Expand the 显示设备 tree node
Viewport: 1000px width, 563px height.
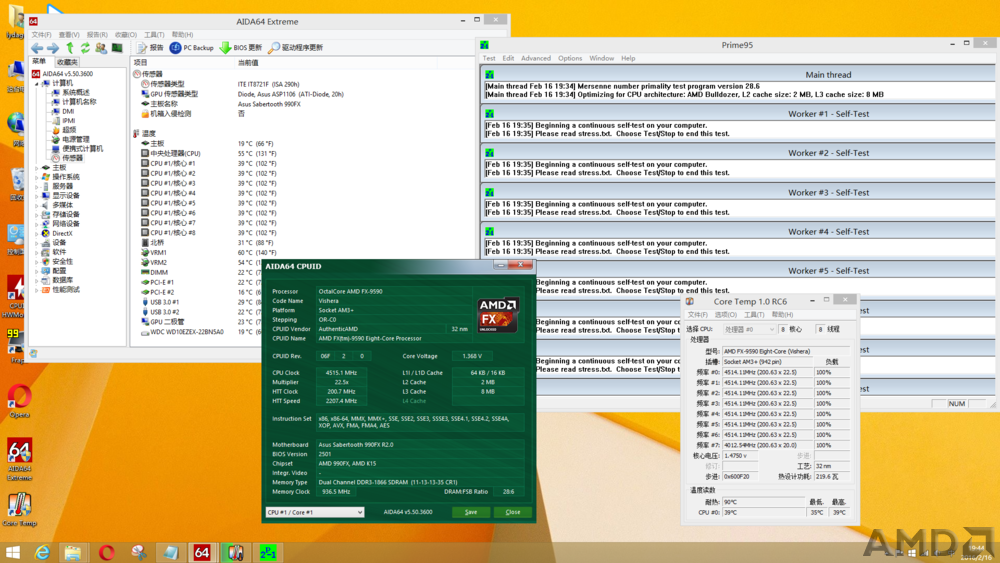click(36, 196)
